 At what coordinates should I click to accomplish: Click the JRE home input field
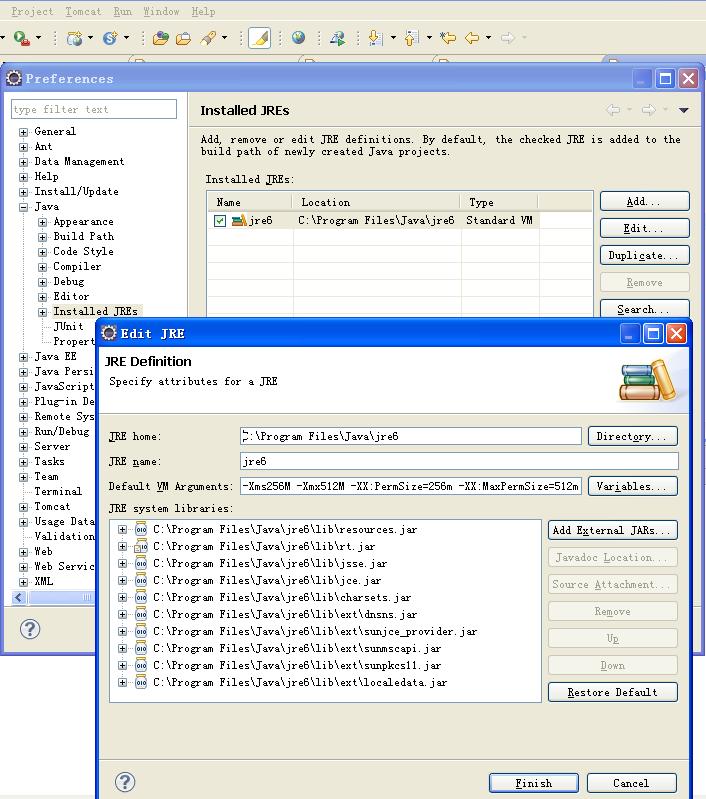[x=411, y=436]
